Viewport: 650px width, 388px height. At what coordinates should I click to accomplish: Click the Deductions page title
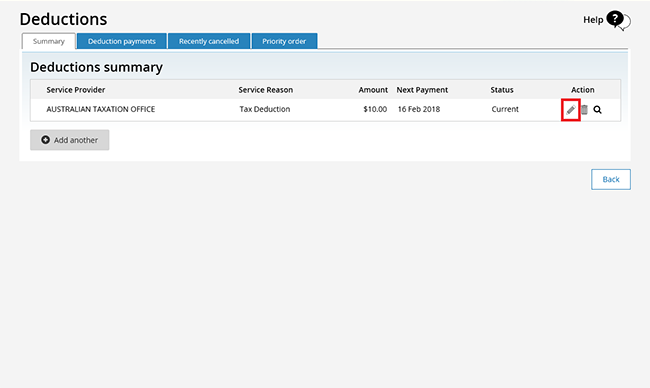click(63, 19)
